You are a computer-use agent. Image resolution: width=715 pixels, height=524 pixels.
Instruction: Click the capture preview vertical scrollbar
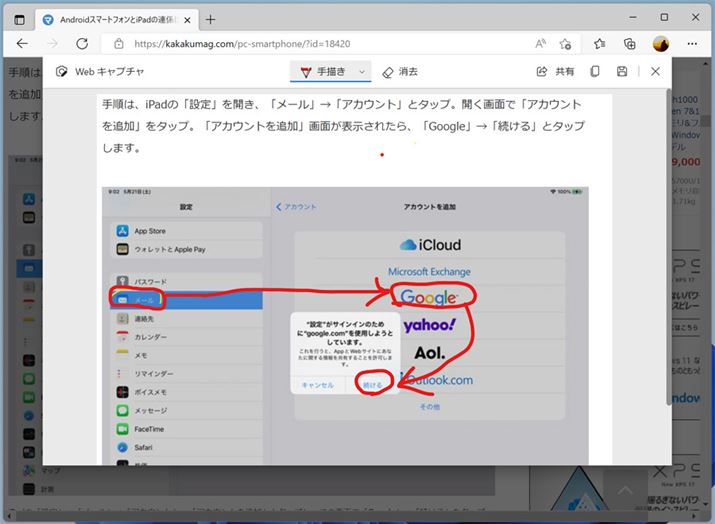point(668,250)
